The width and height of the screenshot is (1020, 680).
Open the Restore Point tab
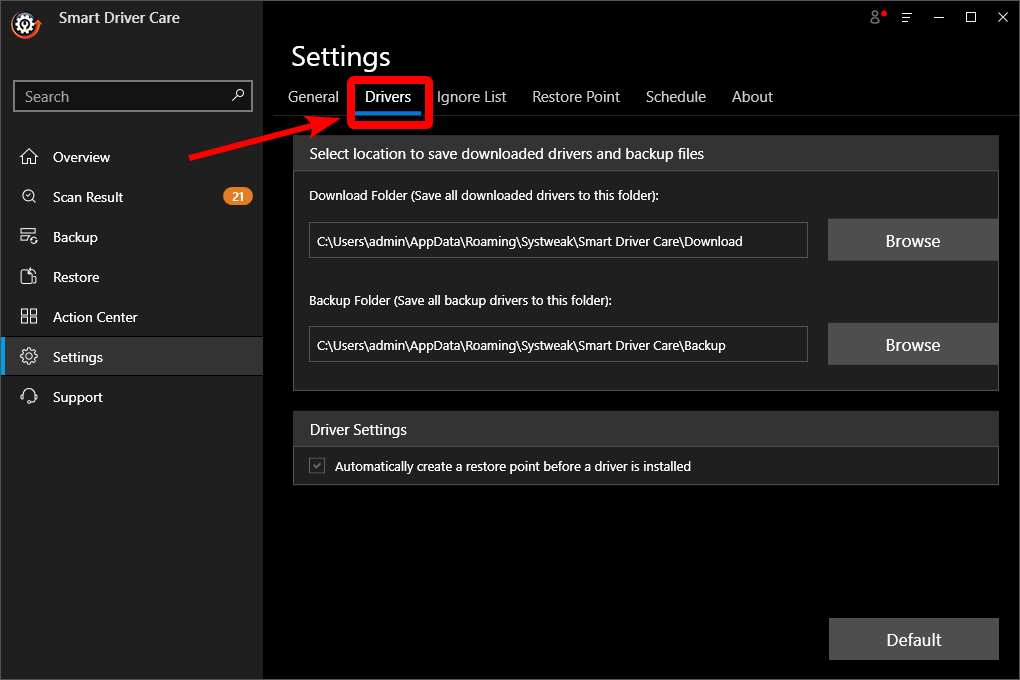click(x=576, y=97)
